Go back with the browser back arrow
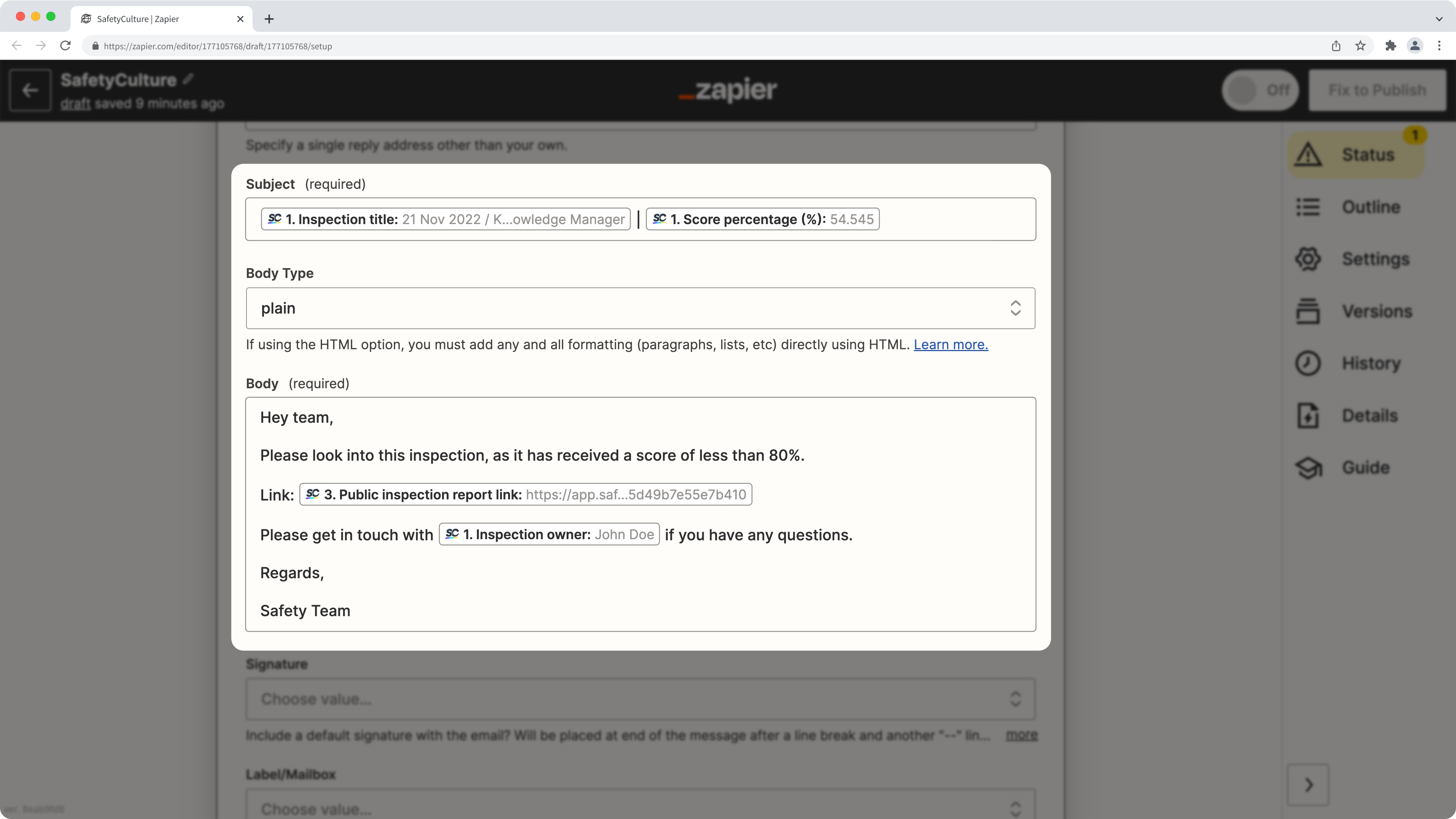Viewport: 1456px width, 819px height. 16,46
